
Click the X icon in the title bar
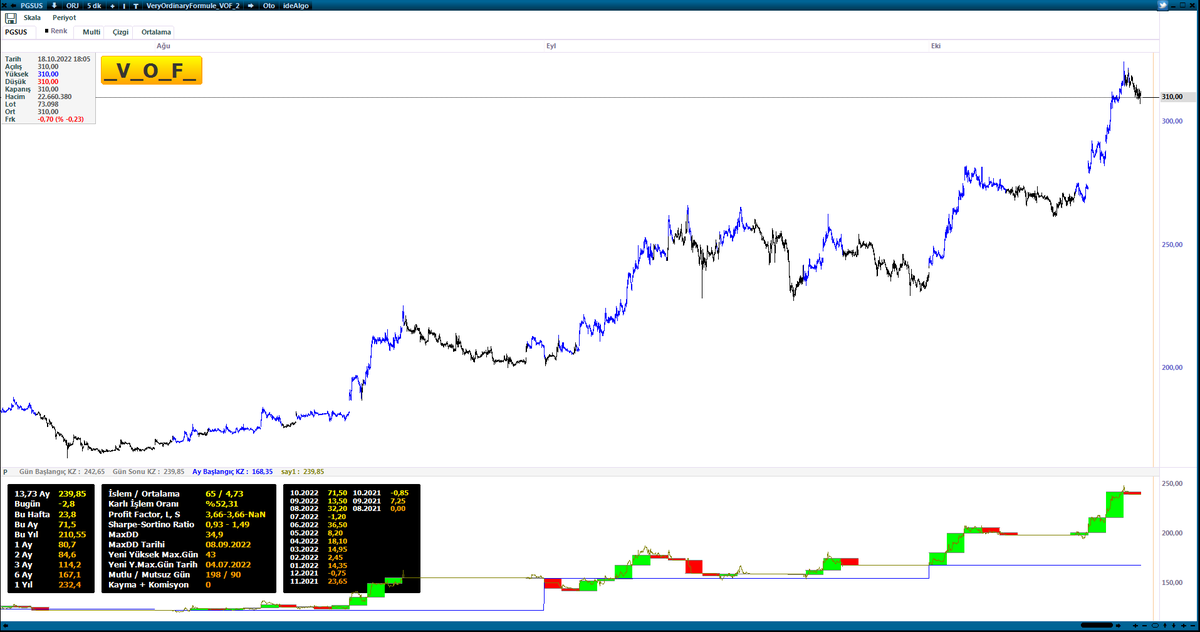5,6
